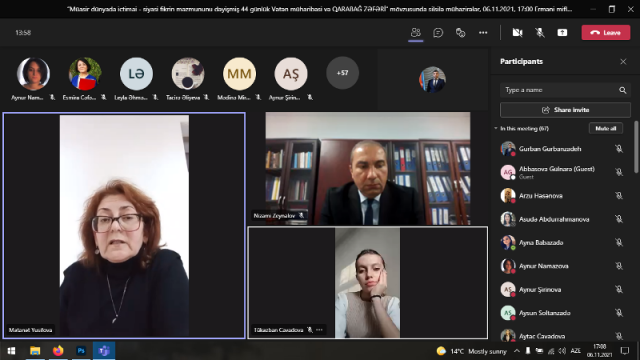Viewport: 640px width, 360px height.
Task: Open the share content tray icon
Action: point(562,33)
